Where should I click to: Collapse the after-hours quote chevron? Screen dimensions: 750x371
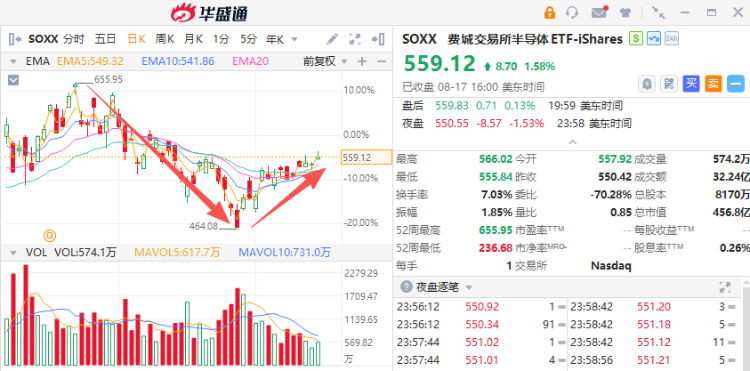click(572, 142)
